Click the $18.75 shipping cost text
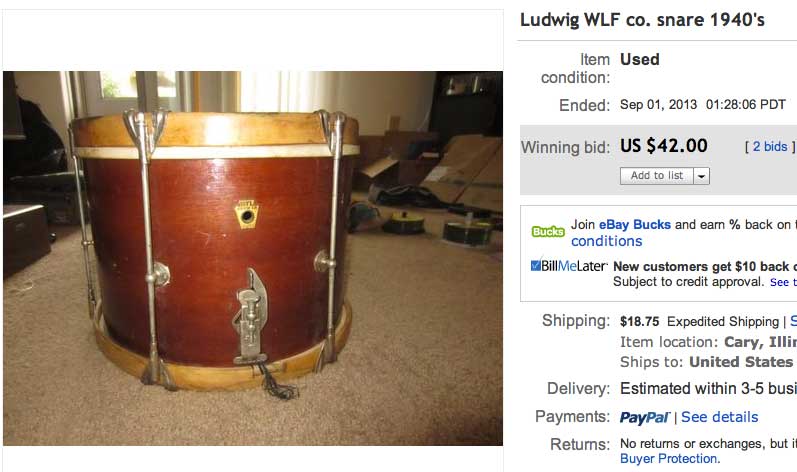Screen dimensions: 797x472 pyautogui.click(x=639, y=321)
